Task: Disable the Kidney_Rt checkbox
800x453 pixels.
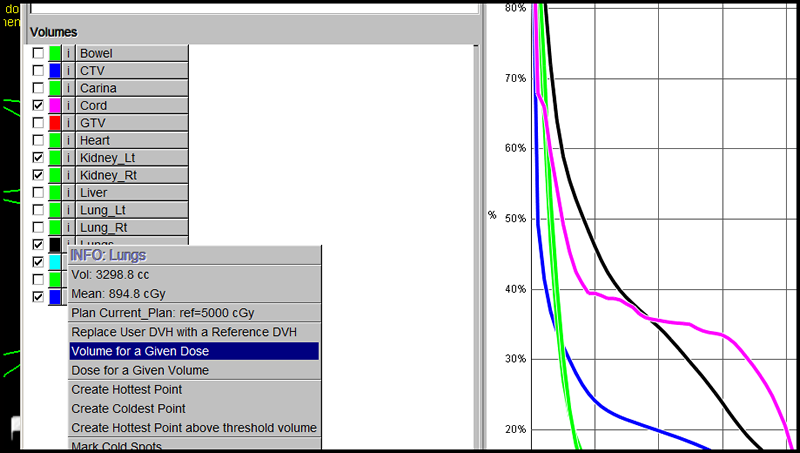Action: 38,176
